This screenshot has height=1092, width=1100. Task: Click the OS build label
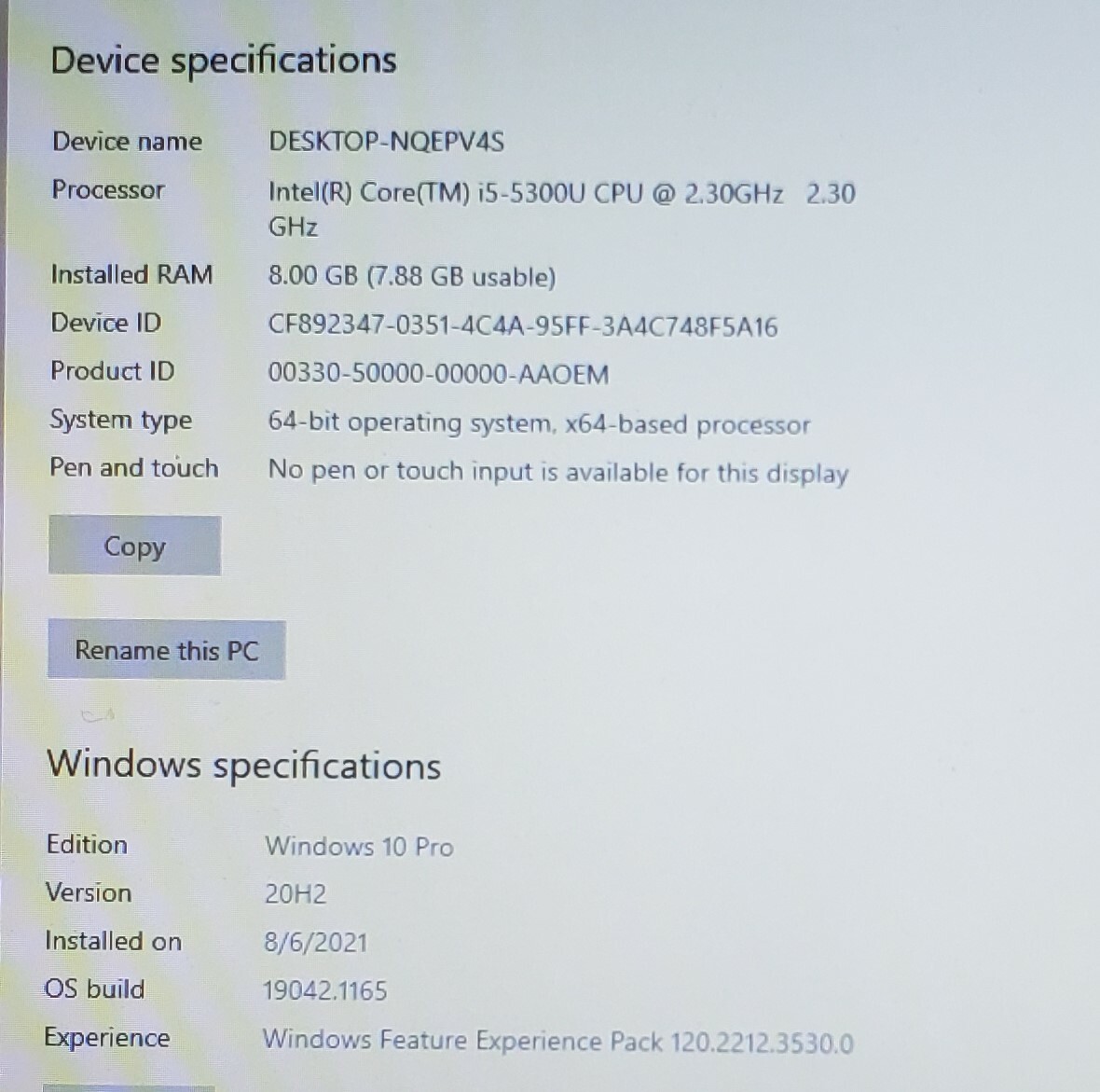tap(95, 988)
